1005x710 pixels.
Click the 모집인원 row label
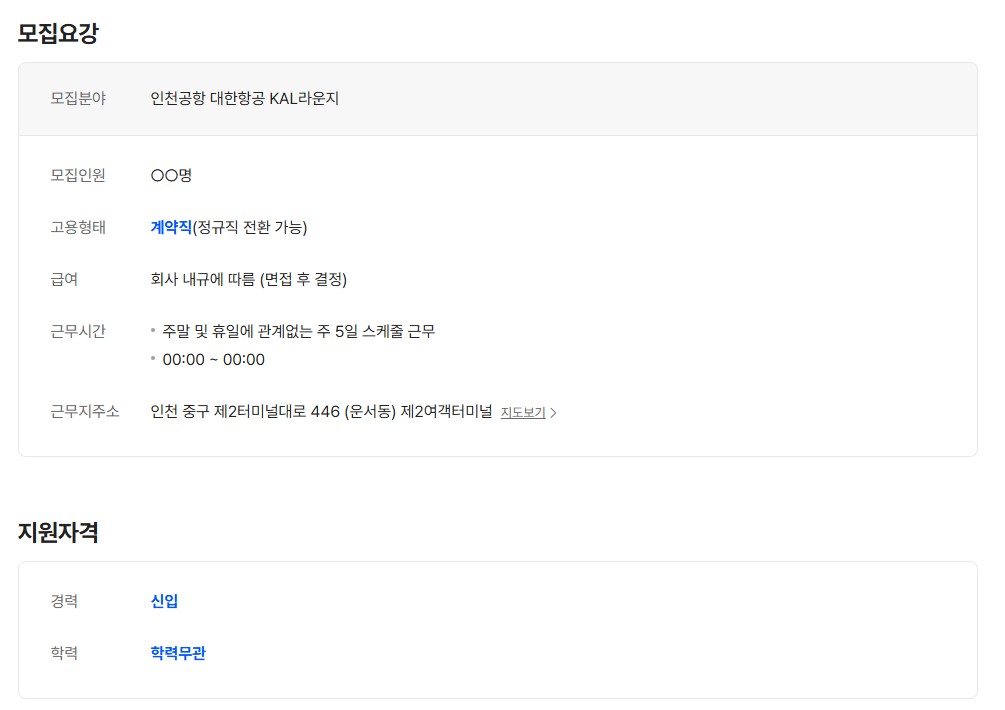pos(78,175)
